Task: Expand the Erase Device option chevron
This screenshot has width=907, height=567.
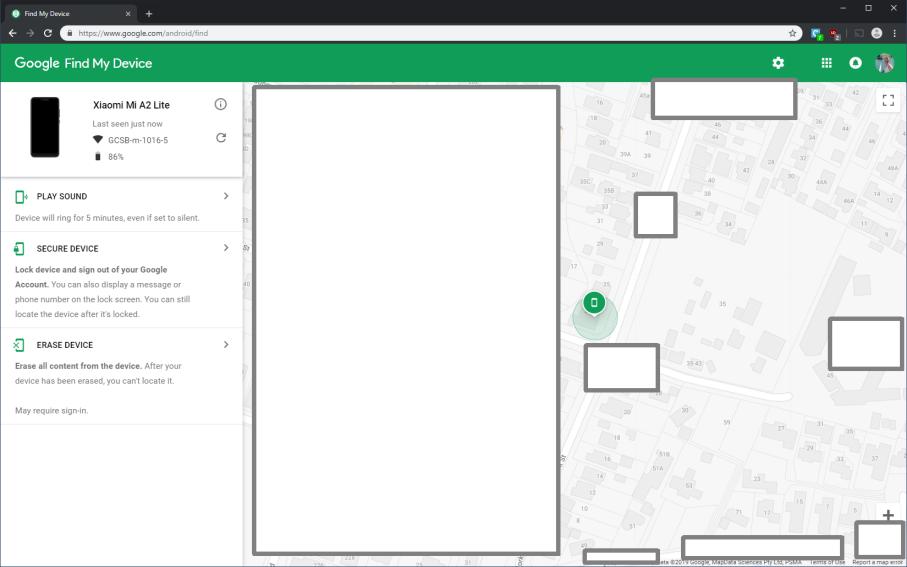Action: tap(226, 344)
